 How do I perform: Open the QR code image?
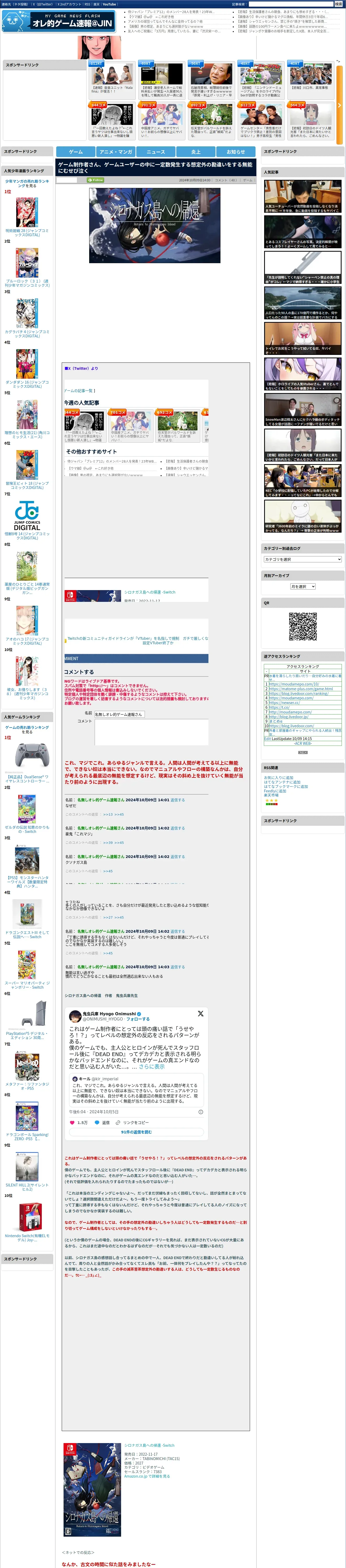tap(303, 626)
